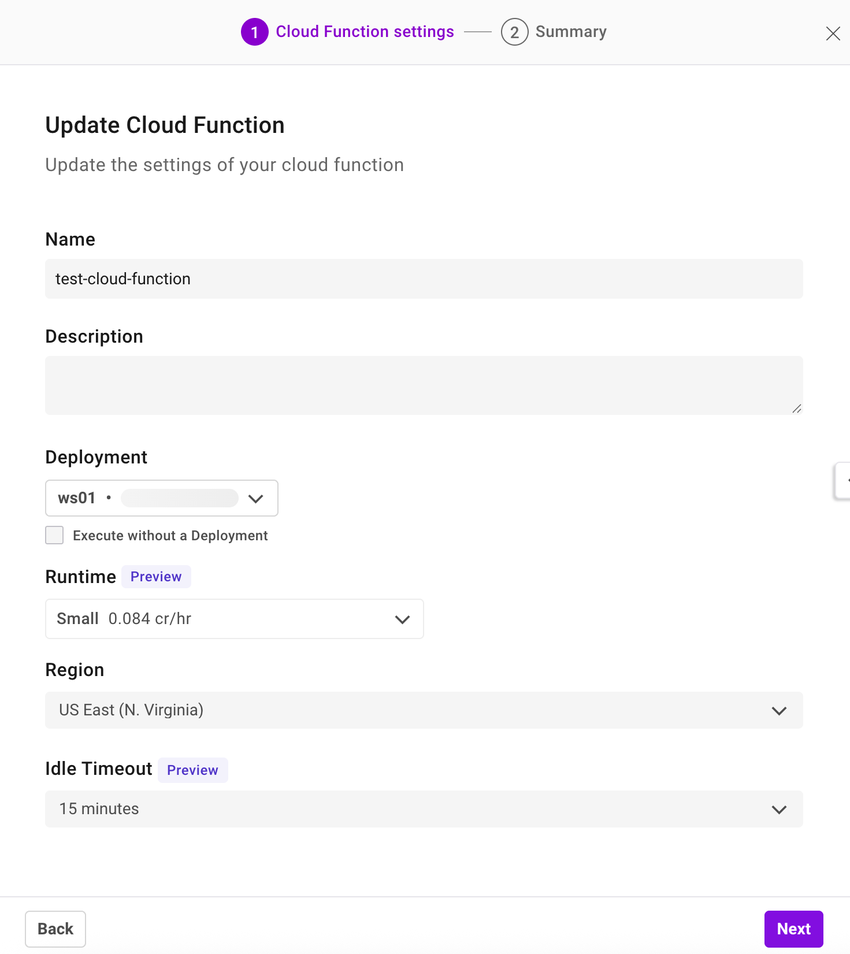The height and width of the screenshot is (954, 850).
Task: Click the Preview badge next to Idle Timeout
Action: pyautogui.click(x=192, y=770)
